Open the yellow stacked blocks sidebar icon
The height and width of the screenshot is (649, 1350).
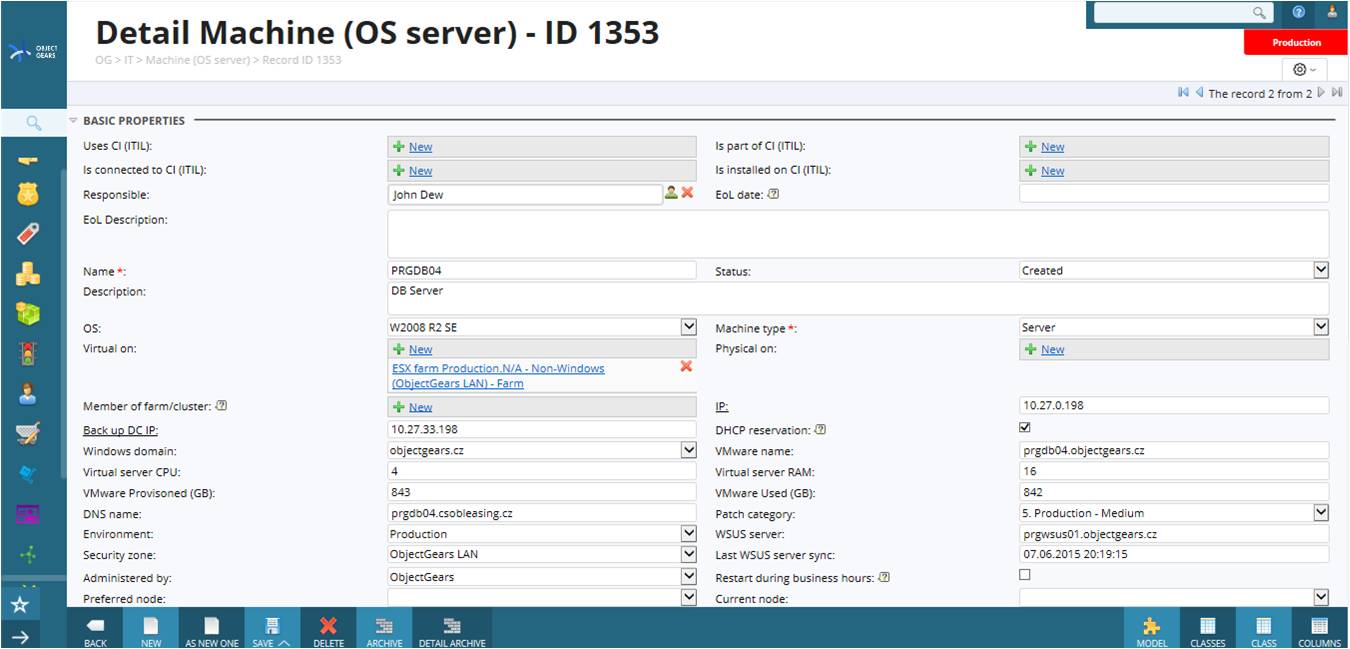pos(28,274)
